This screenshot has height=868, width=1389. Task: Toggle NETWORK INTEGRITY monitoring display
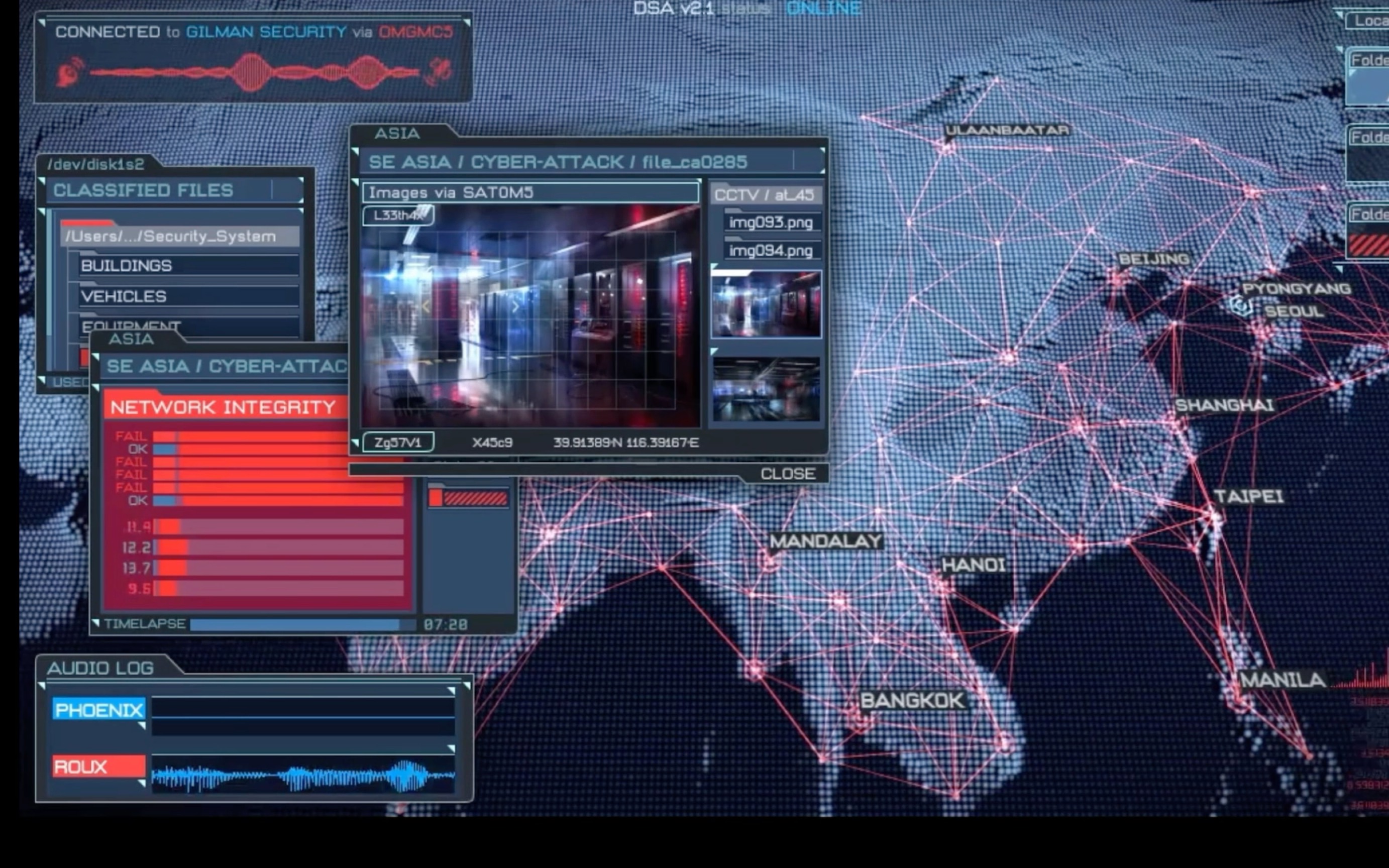pos(223,407)
